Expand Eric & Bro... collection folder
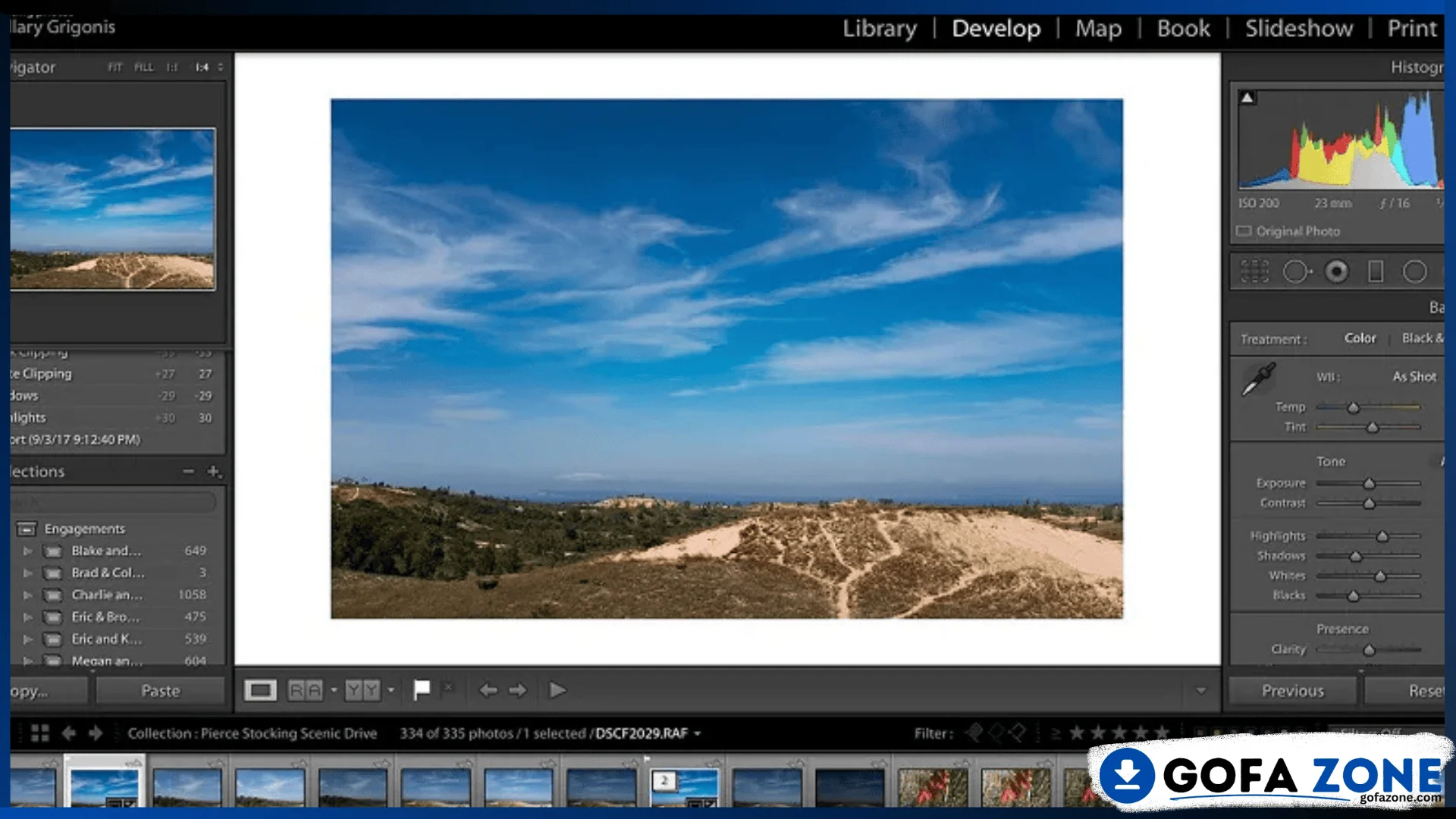Screen dimensions: 1456x819 (x=27, y=617)
